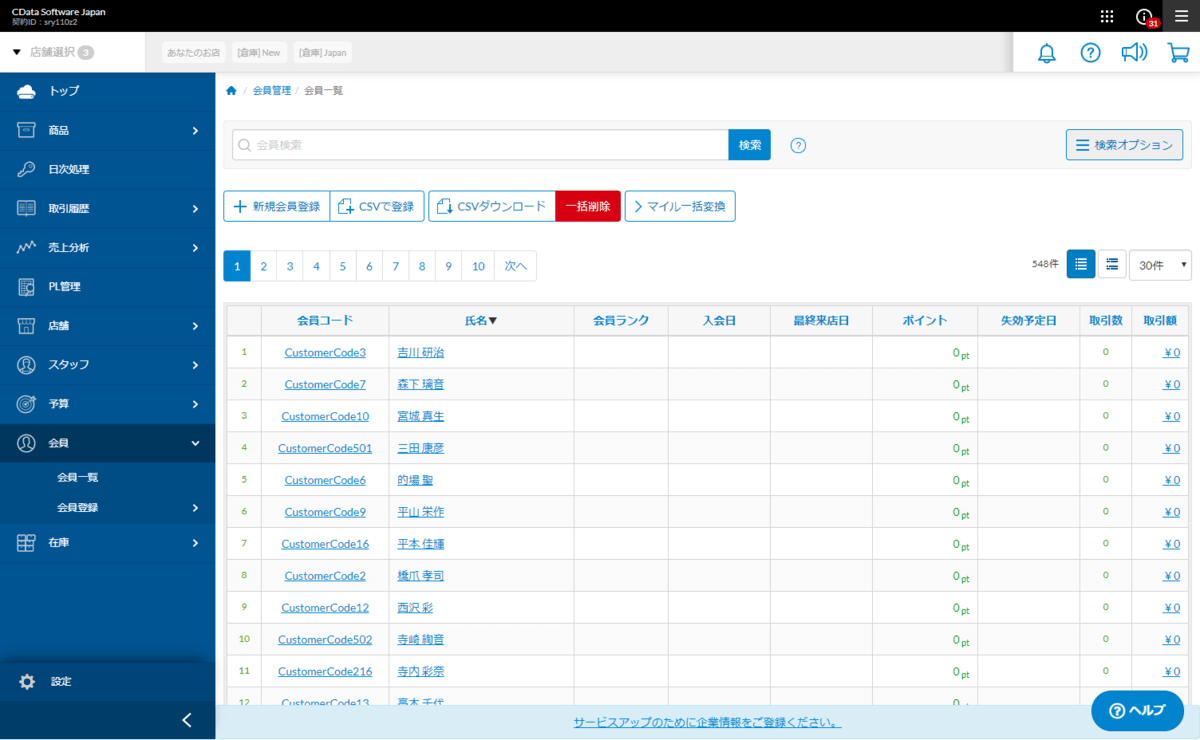Screen dimensions: 1200x740
Task: Click the 設定 gear icon
Action: 27,682
